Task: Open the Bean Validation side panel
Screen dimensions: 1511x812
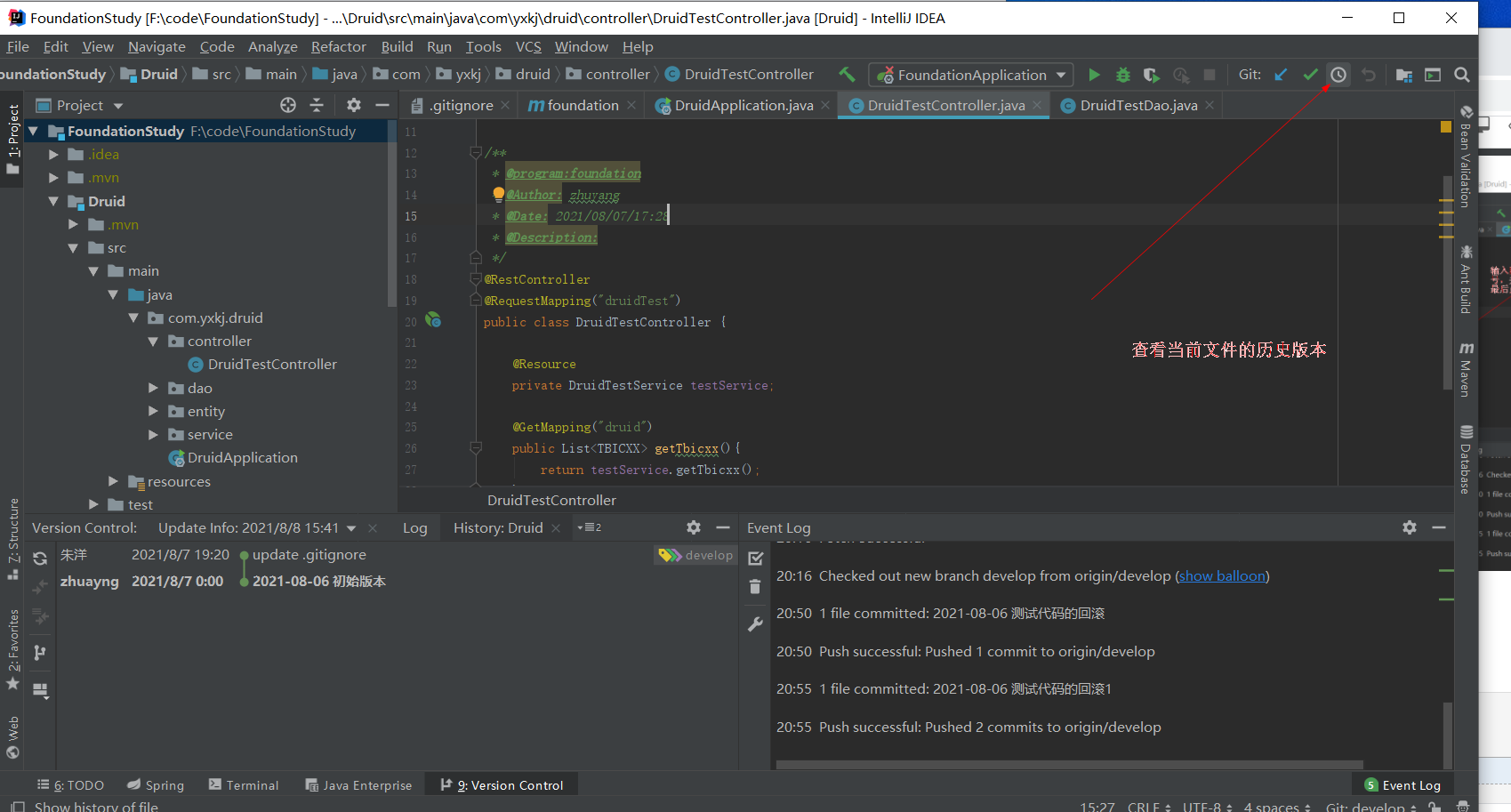Action: click(1467, 157)
